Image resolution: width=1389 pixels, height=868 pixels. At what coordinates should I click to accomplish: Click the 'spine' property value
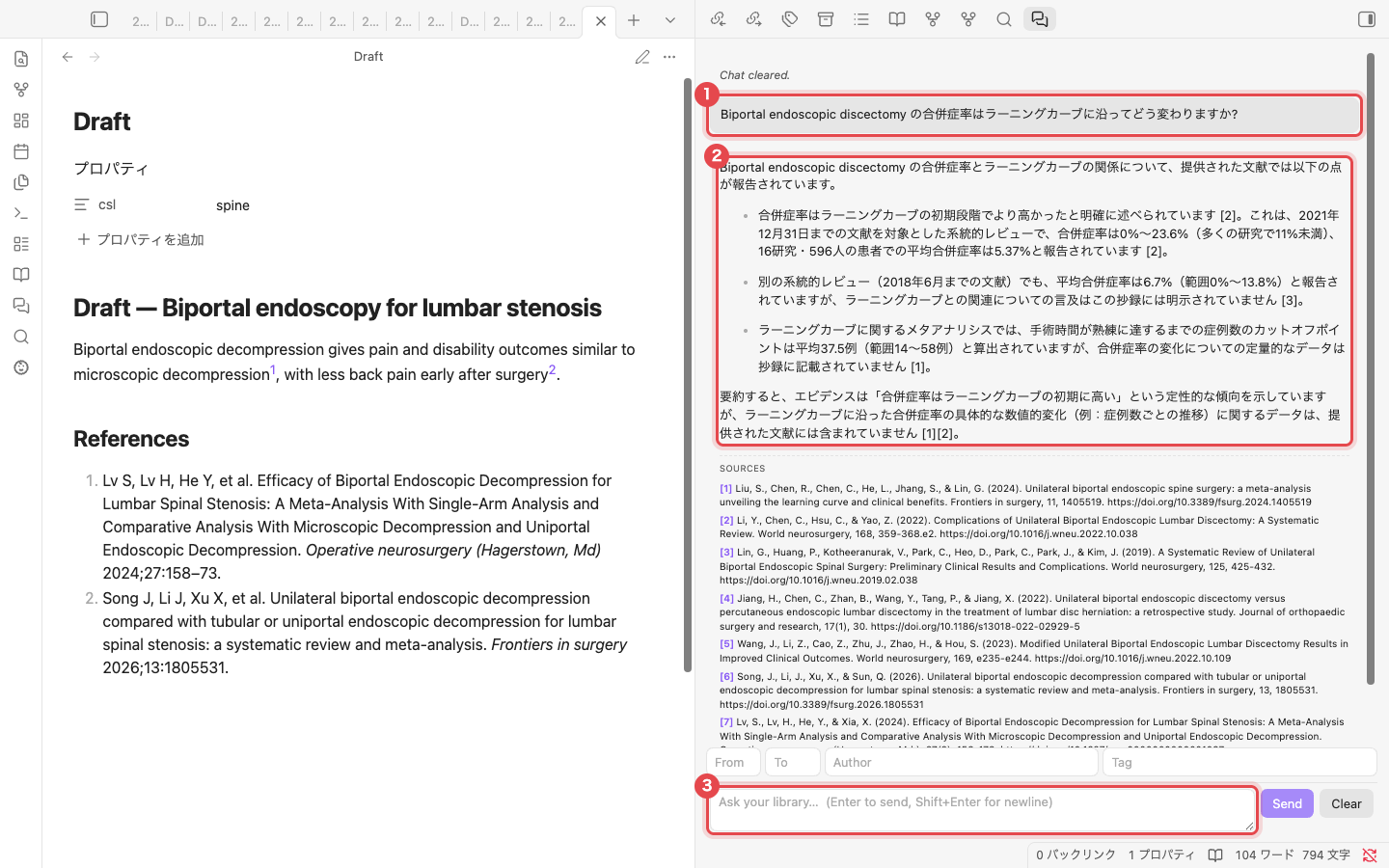(x=232, y=205)
